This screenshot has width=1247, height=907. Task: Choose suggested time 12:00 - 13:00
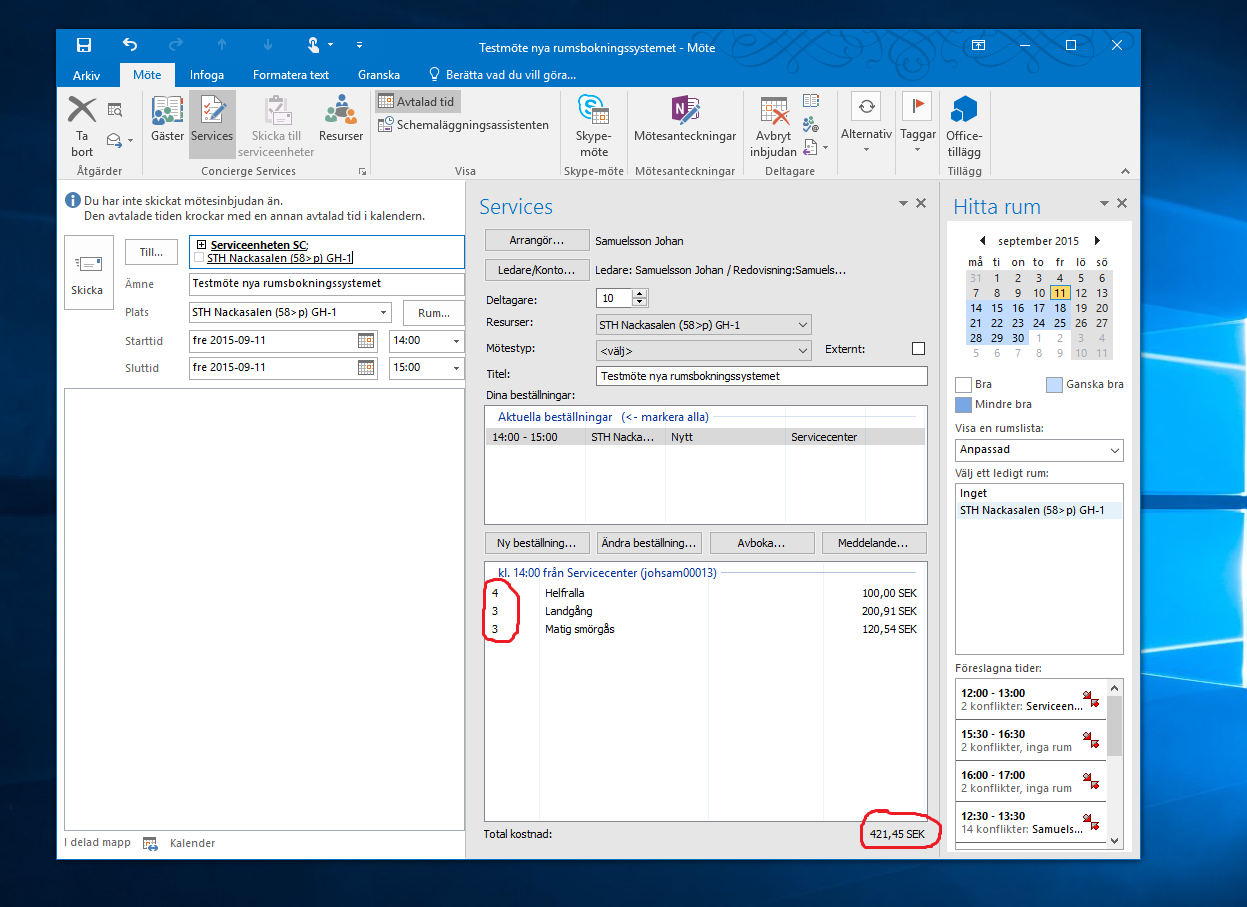click(1031, 699)
